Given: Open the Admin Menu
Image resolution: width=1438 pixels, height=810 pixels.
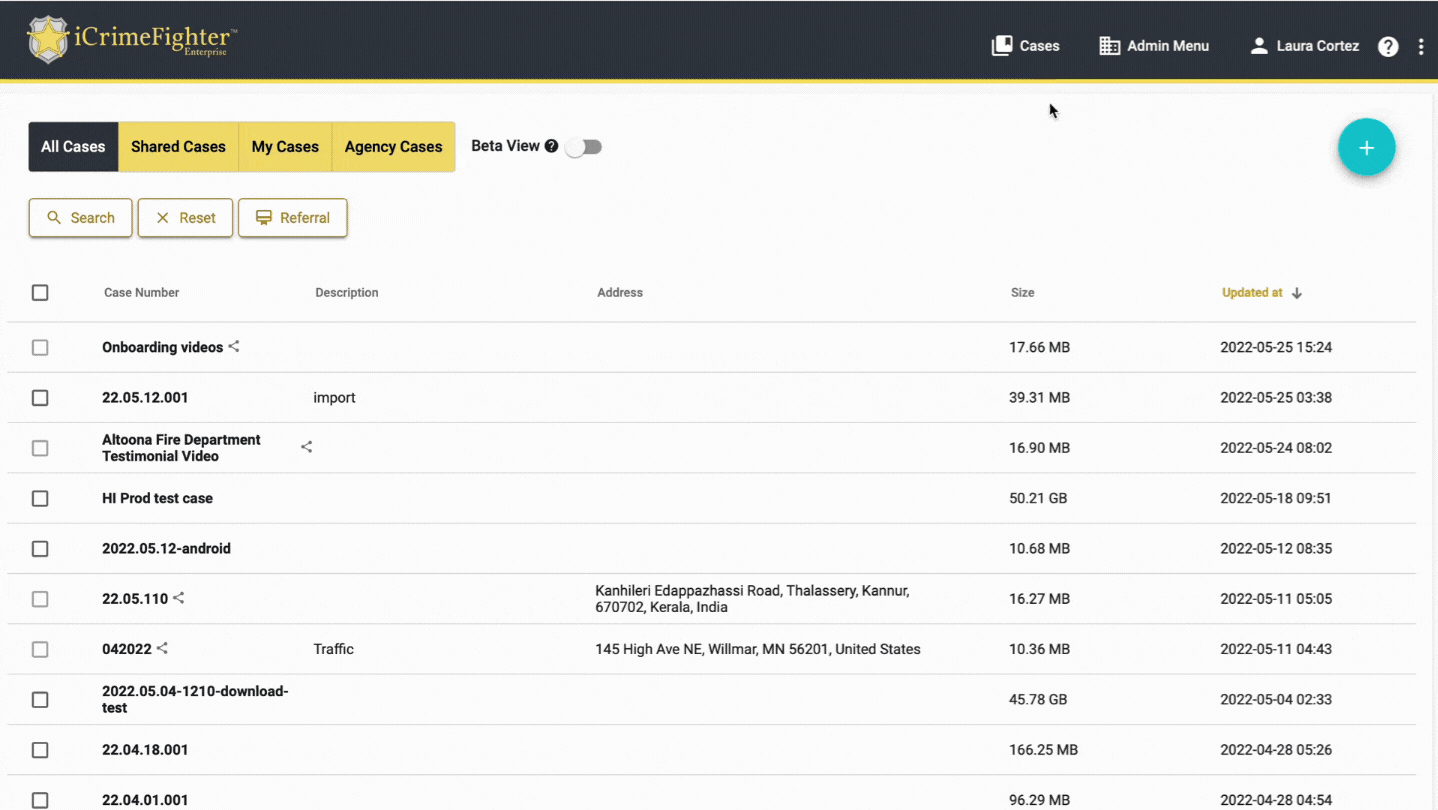Looking at the screenshot, I should [x=1154, y=46].
